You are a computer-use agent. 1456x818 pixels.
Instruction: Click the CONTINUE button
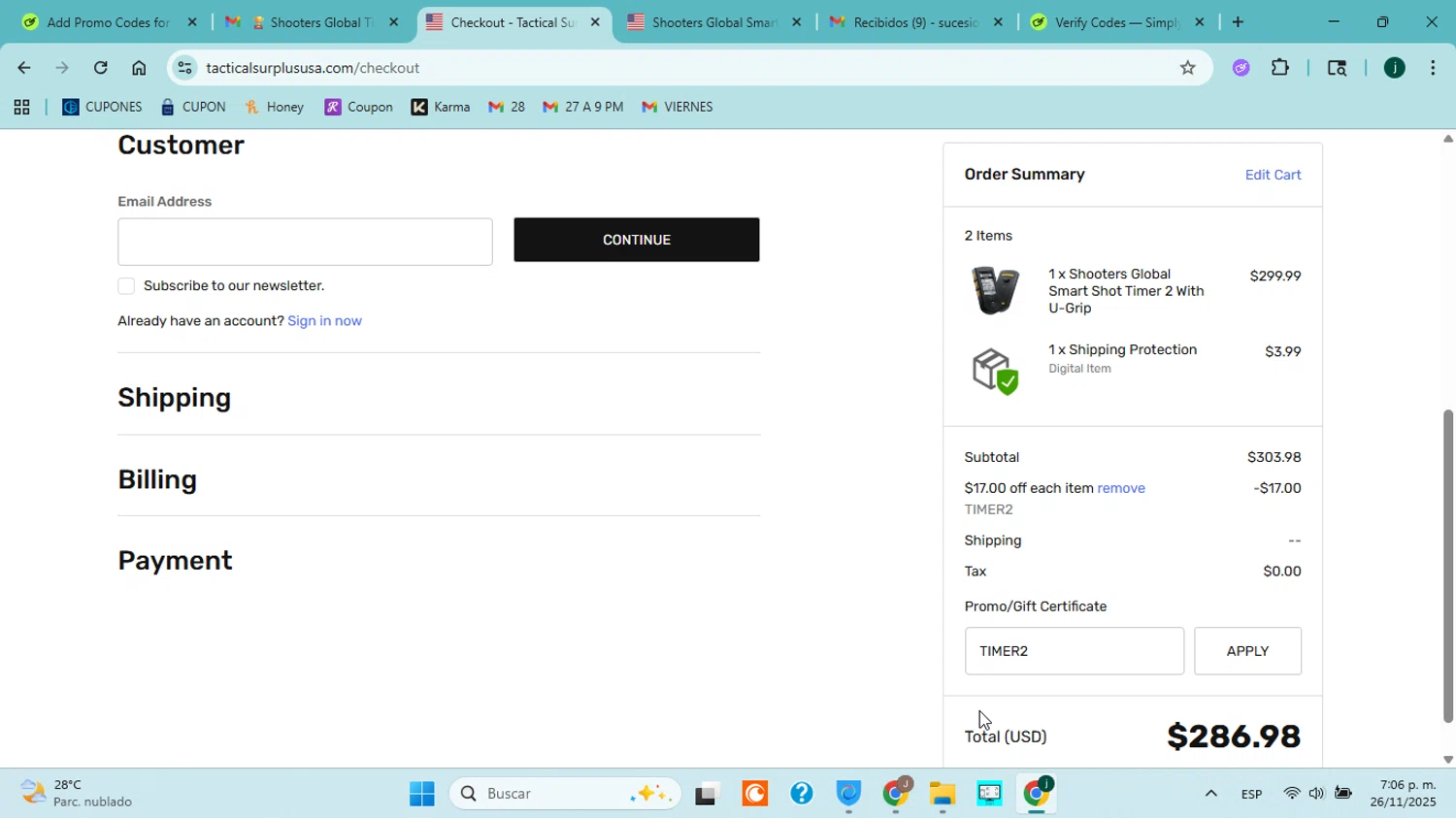637,240
